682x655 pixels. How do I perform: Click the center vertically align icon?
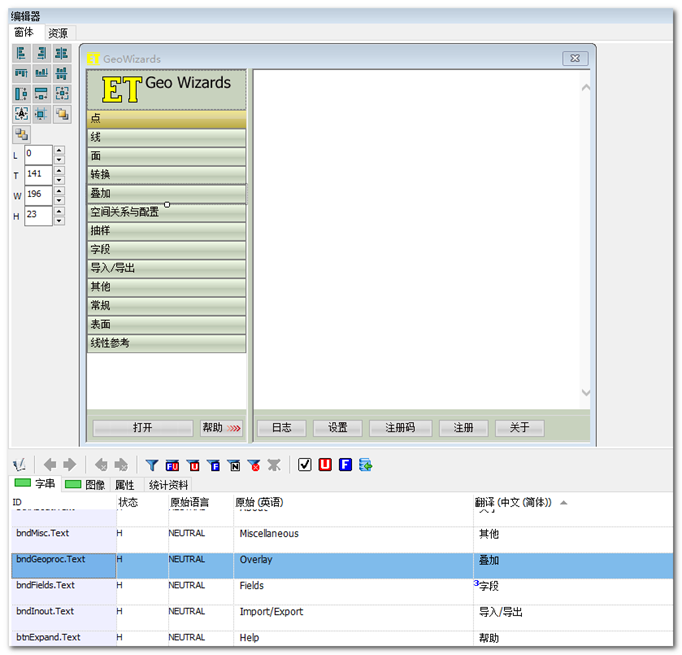[62, 73]
